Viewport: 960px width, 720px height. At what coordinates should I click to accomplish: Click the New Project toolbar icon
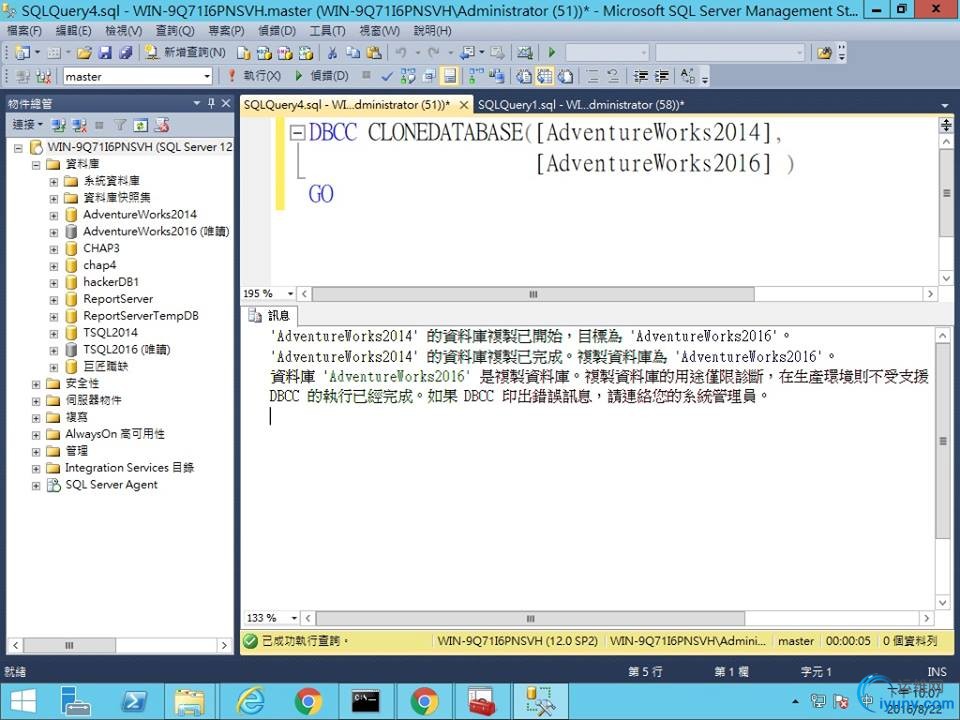point(22,53)
